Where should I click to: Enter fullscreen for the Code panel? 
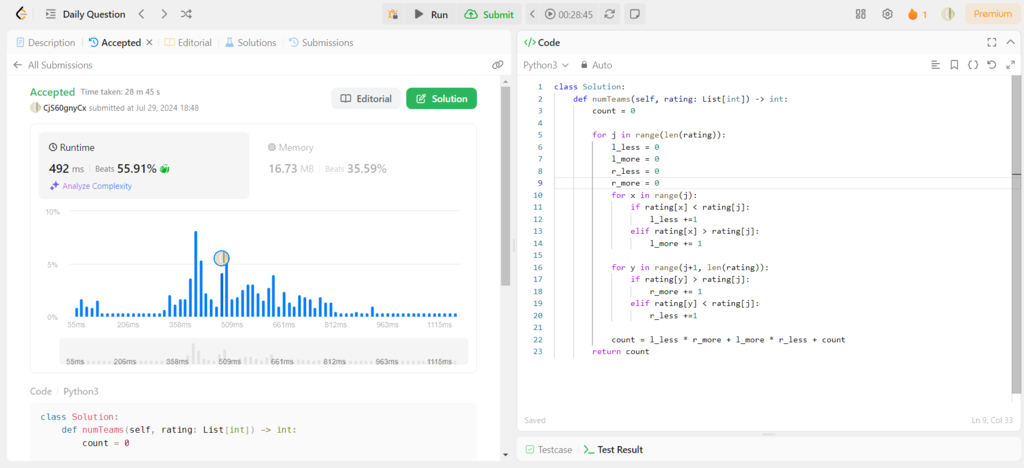pos(991,42)
